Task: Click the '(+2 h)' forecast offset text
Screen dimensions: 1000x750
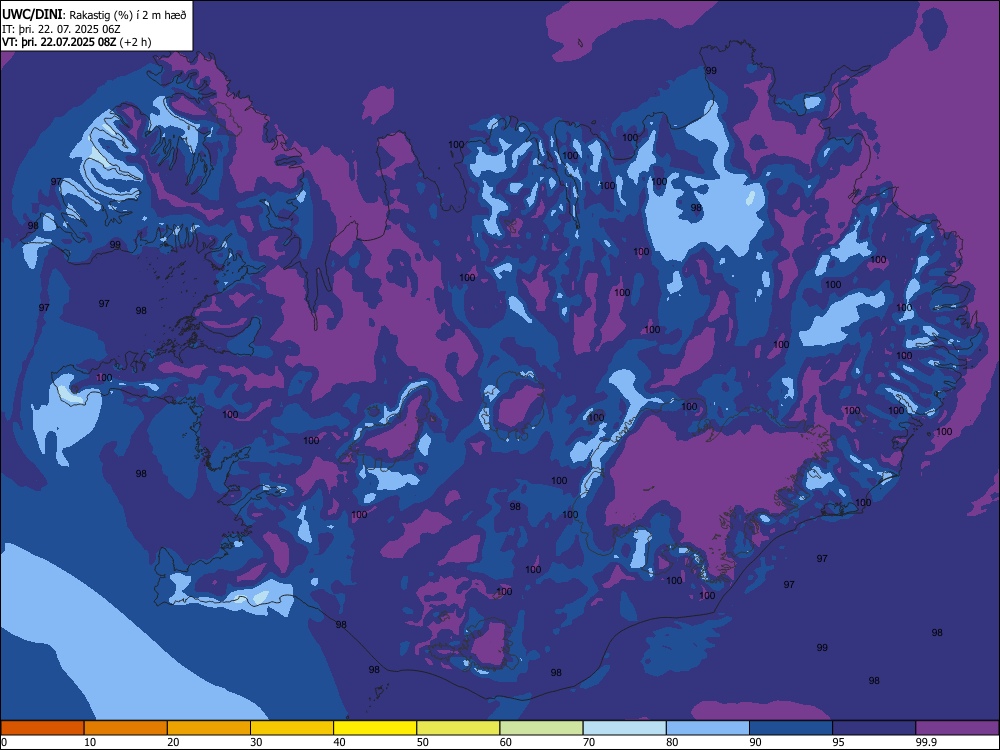Action: [x=135, y=42]
